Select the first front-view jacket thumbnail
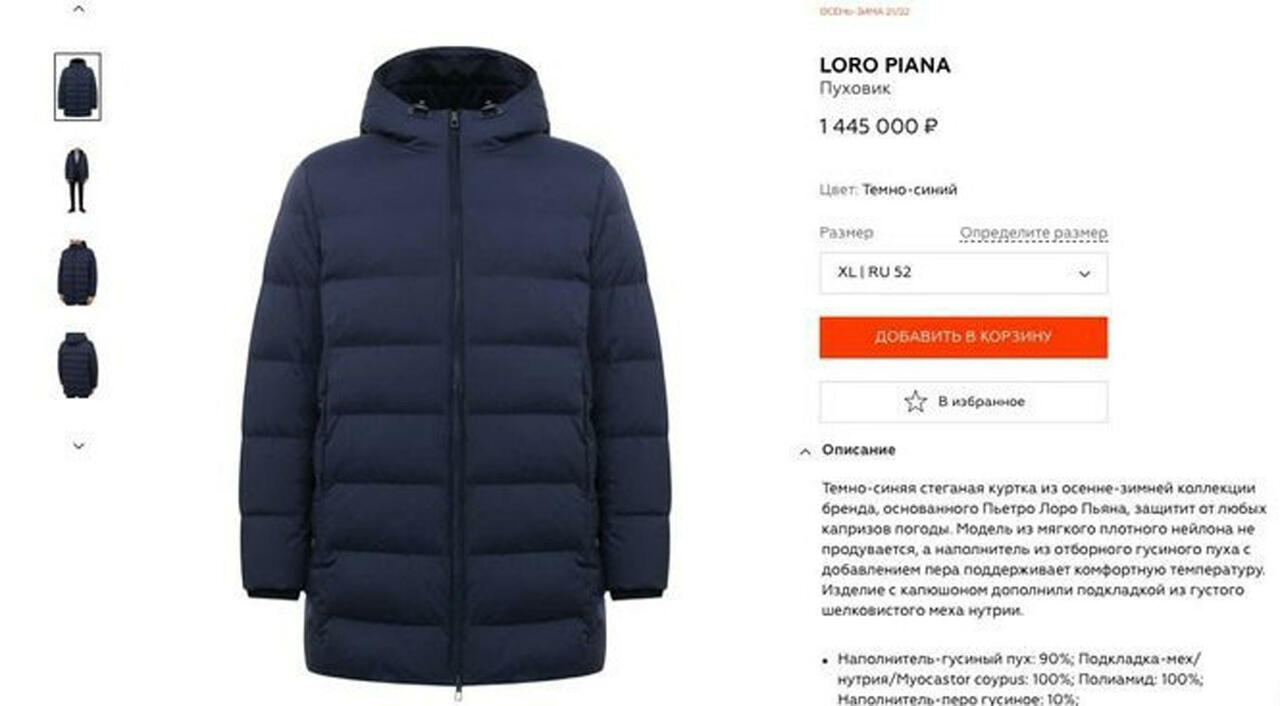Viewport: 1280px width, 706px height. point(78,87)
